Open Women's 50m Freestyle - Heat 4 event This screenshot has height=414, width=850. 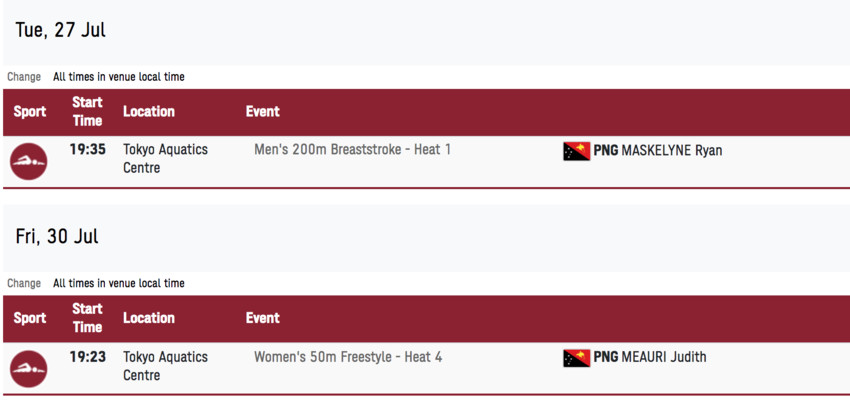[x=348, y=357]
